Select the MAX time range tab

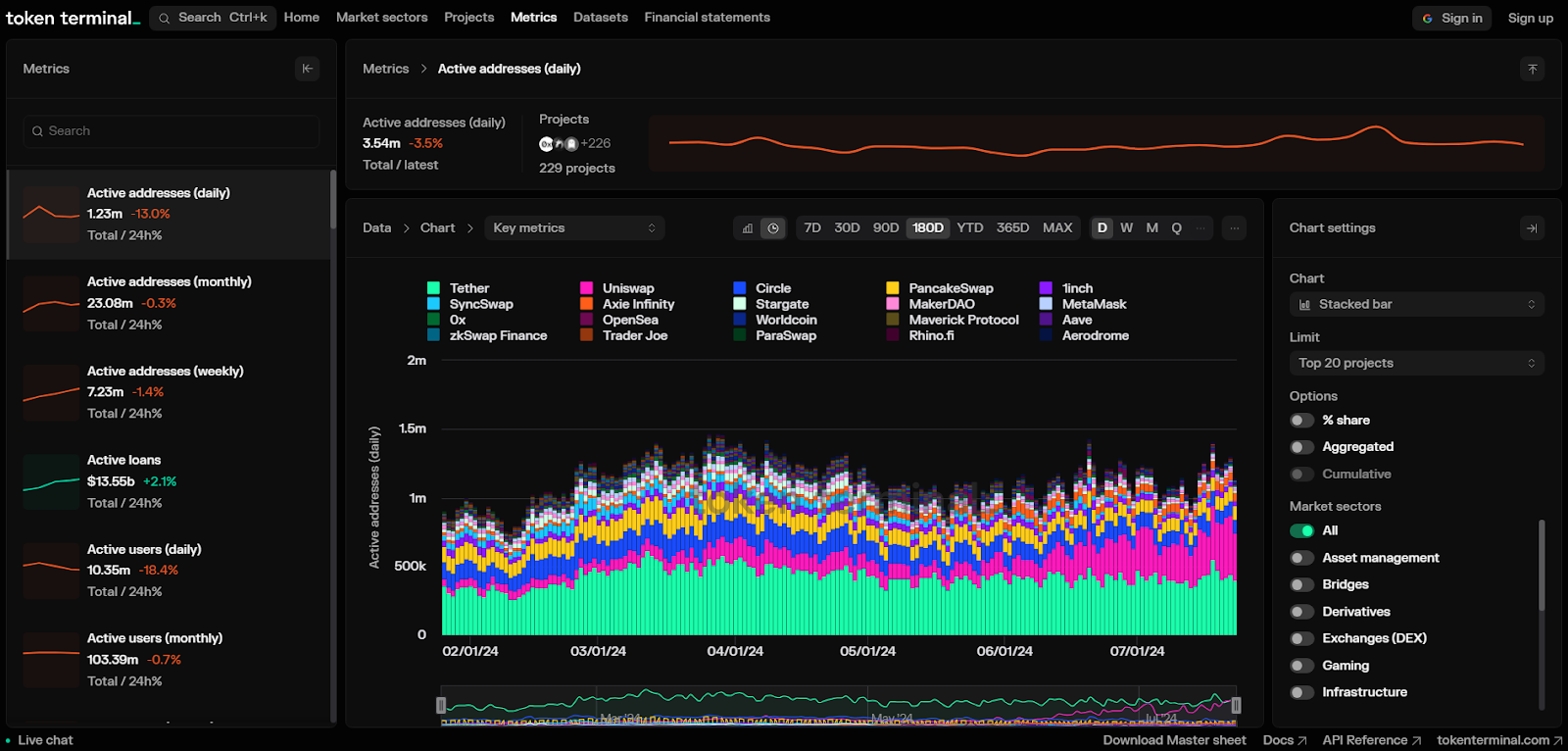coord(1057,228)
